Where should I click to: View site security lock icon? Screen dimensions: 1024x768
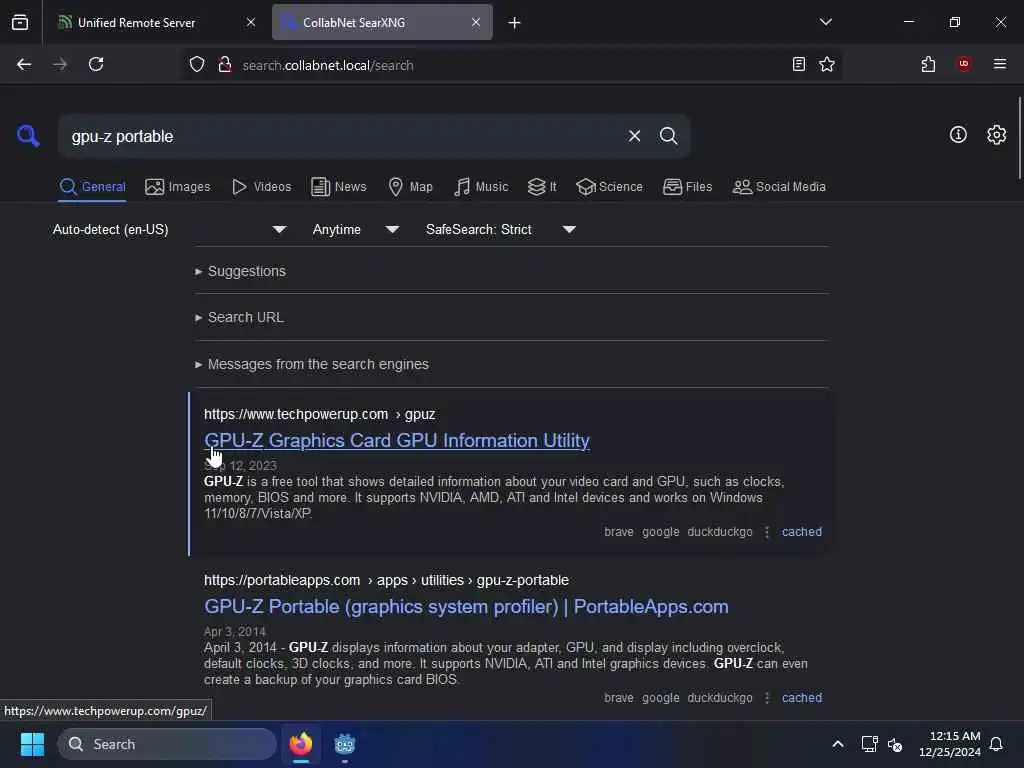click(x=225, y=65)
